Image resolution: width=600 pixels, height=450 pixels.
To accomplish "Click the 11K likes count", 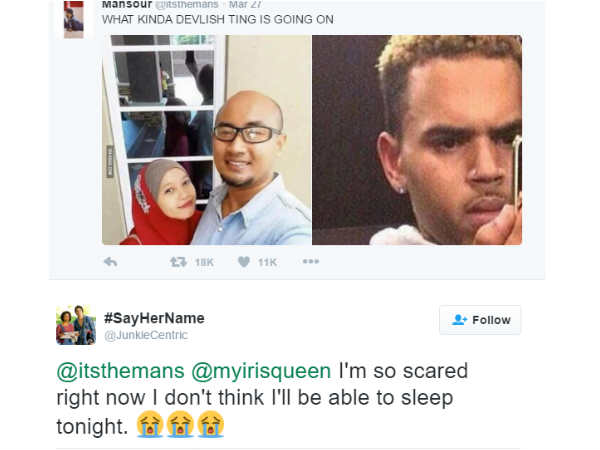I will 267,262.
